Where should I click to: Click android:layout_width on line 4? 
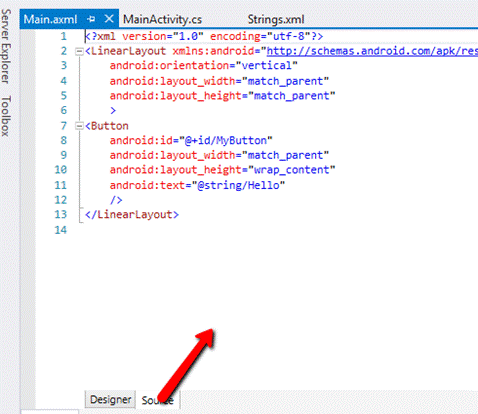172,81
